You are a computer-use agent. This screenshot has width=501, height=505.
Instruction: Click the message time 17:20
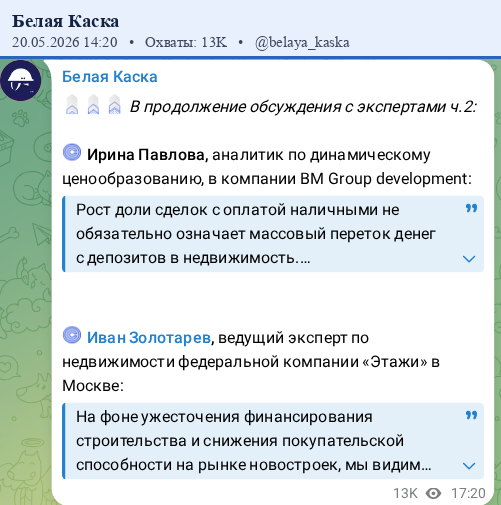[468, 493]
